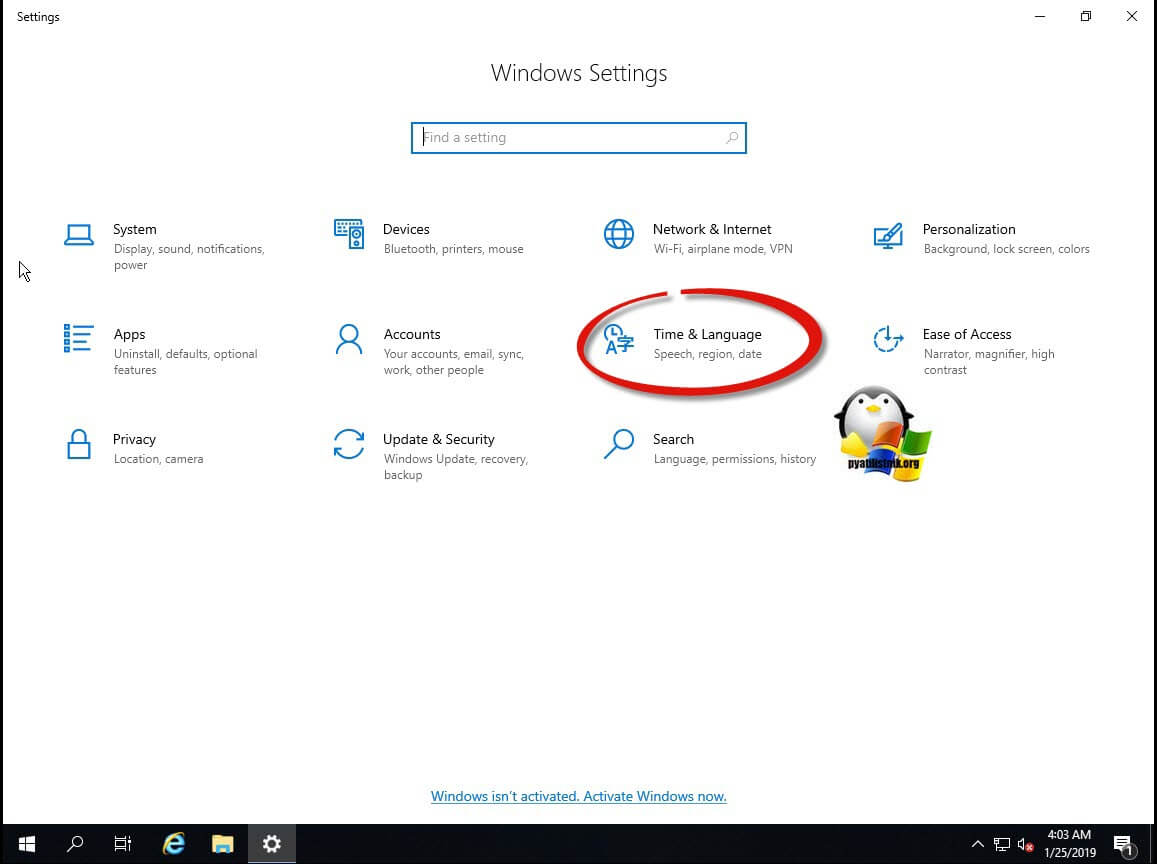The height and width of the screenshot is (864, 1157).
Task: Click the Accounts person icon
Action: [x=349, y=339]
